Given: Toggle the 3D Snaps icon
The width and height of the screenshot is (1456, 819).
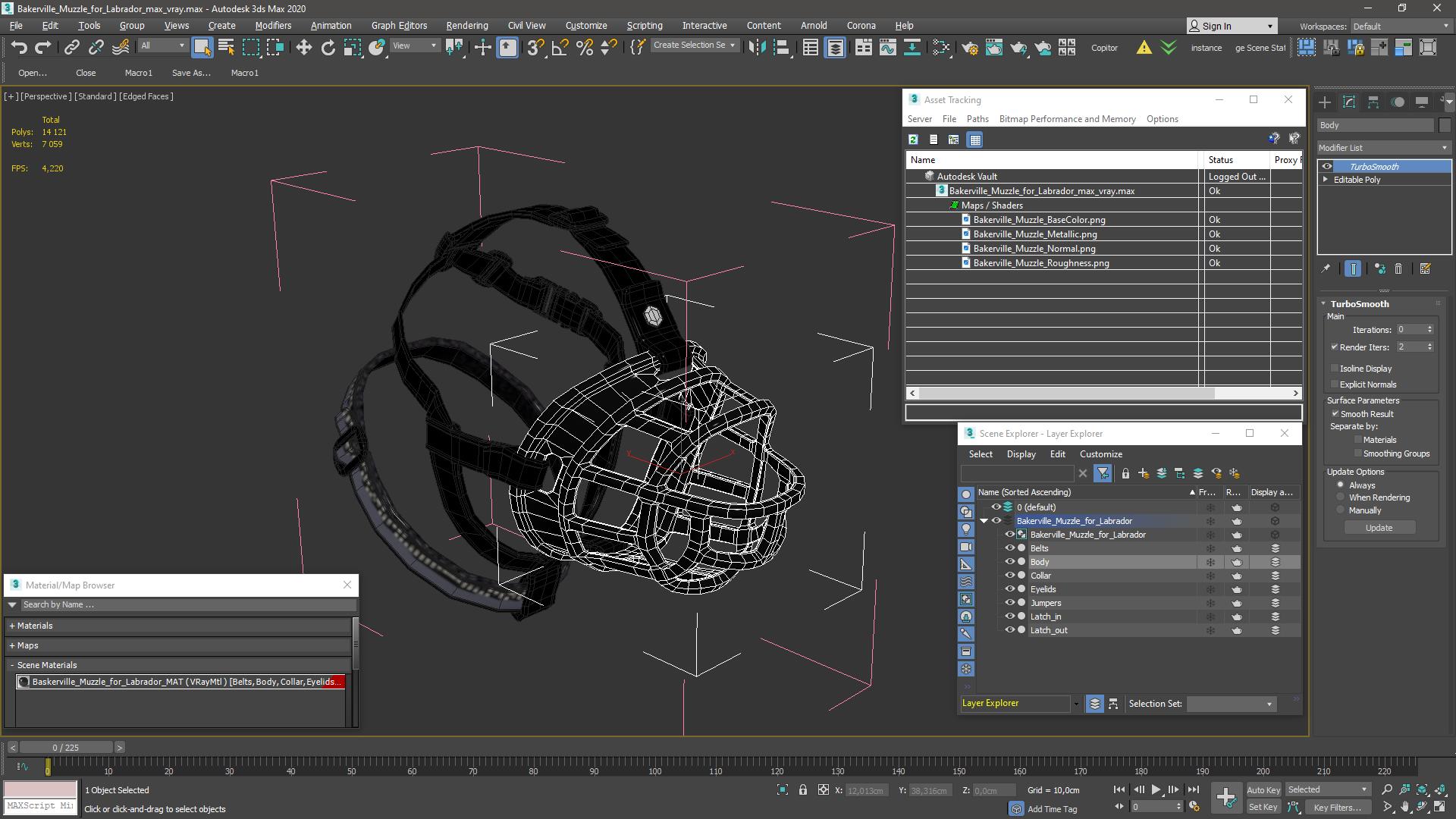Looking at the screenshot, I should coord(535,47).
